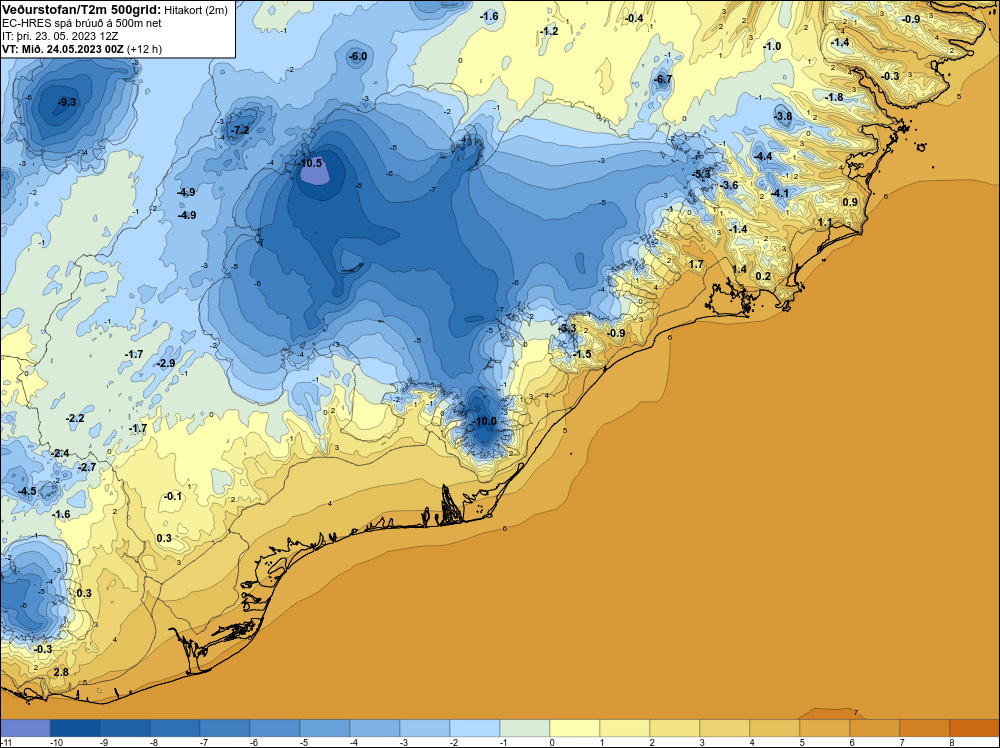Click the title 'Veðurstofan/T2m 500grid: Hitakort (2m)'
1000x748 pixels.
point(114,10)
